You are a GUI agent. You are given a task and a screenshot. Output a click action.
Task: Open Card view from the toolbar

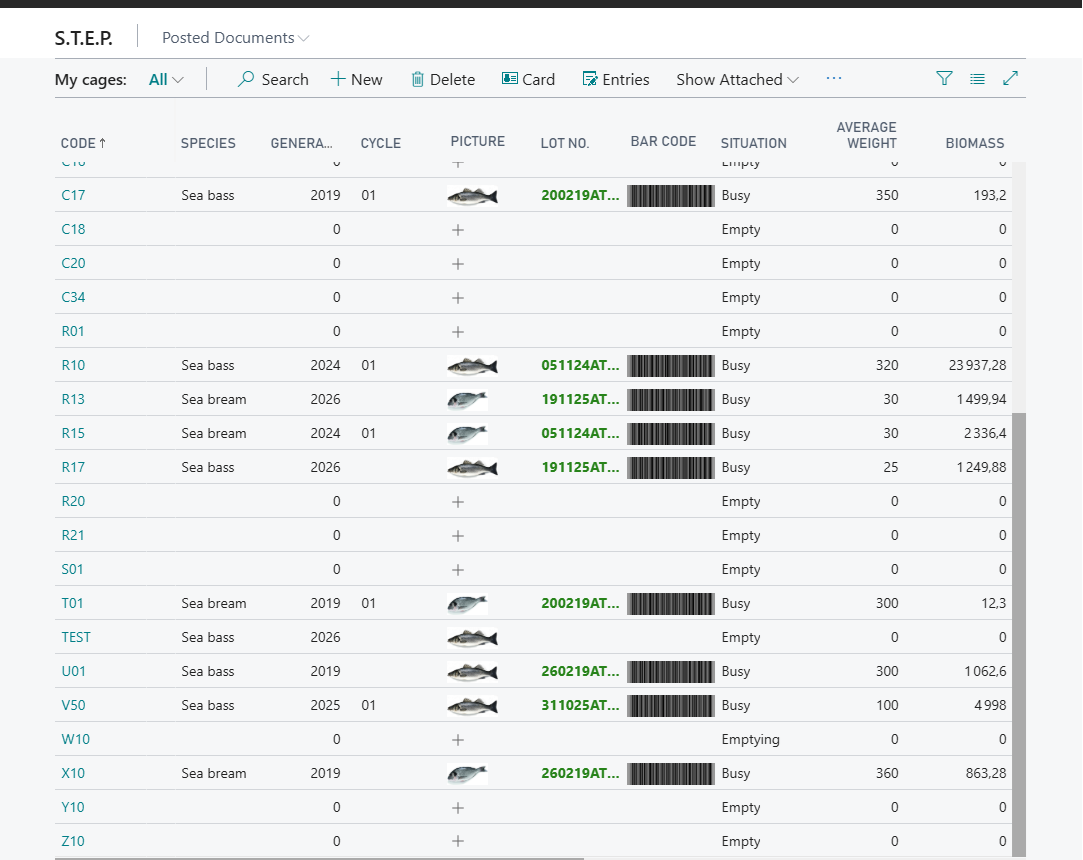point(528,79)
